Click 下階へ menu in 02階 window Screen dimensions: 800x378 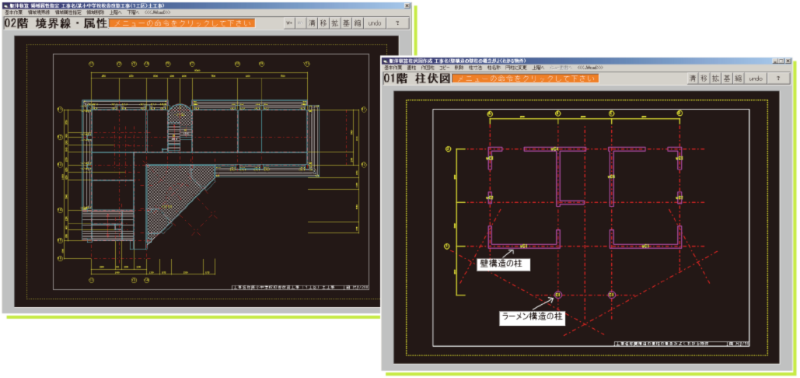(x=134, y=11)
